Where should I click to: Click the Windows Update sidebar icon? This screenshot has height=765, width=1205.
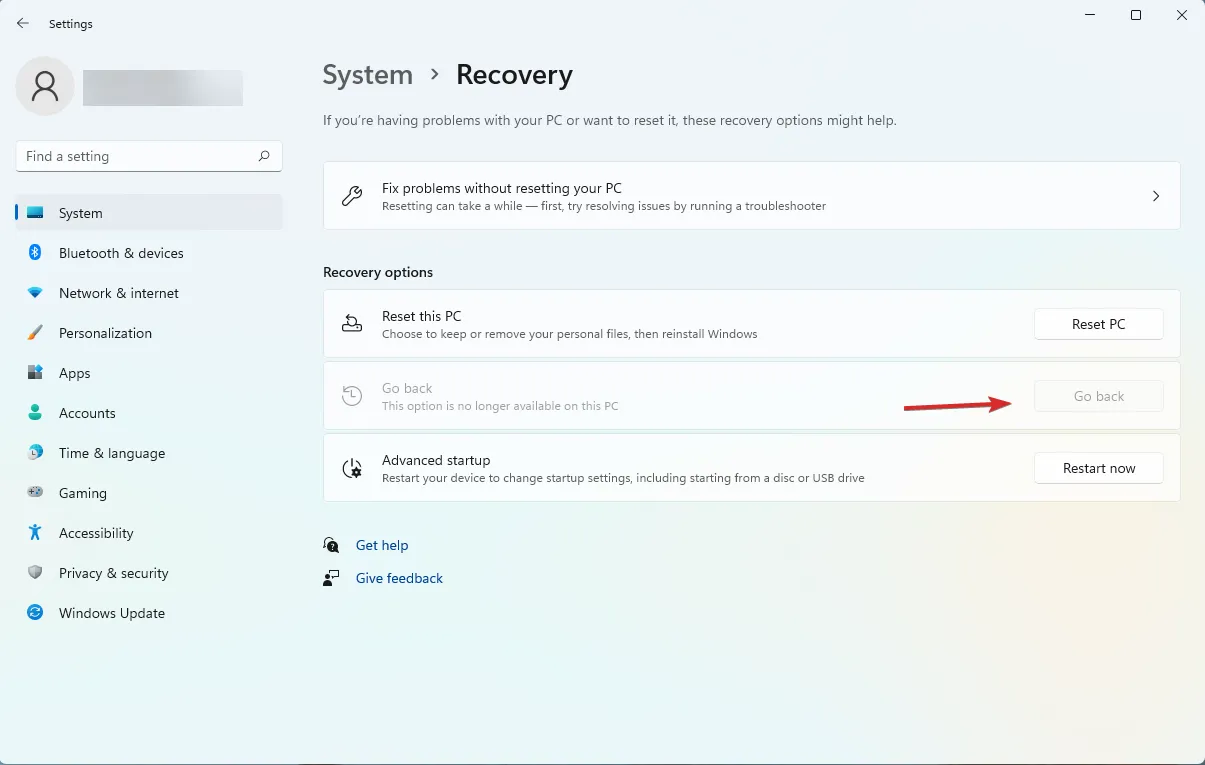coord(35,613)
